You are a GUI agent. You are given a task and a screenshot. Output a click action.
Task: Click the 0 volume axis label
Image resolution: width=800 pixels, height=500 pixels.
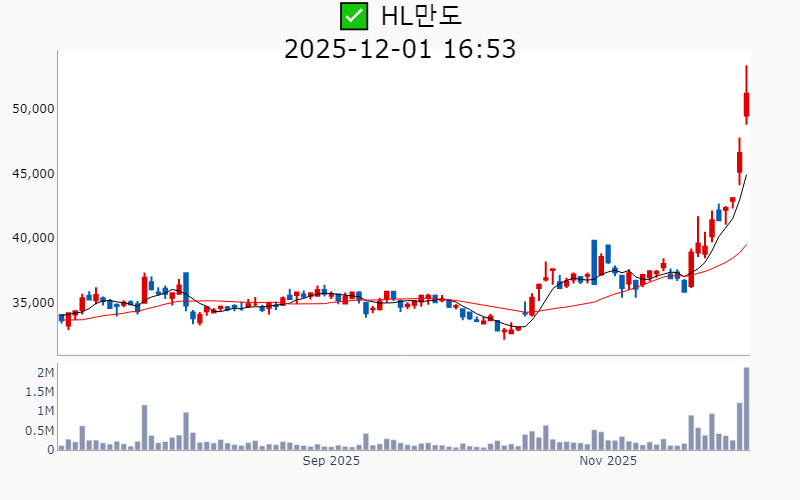coord(50,450)
